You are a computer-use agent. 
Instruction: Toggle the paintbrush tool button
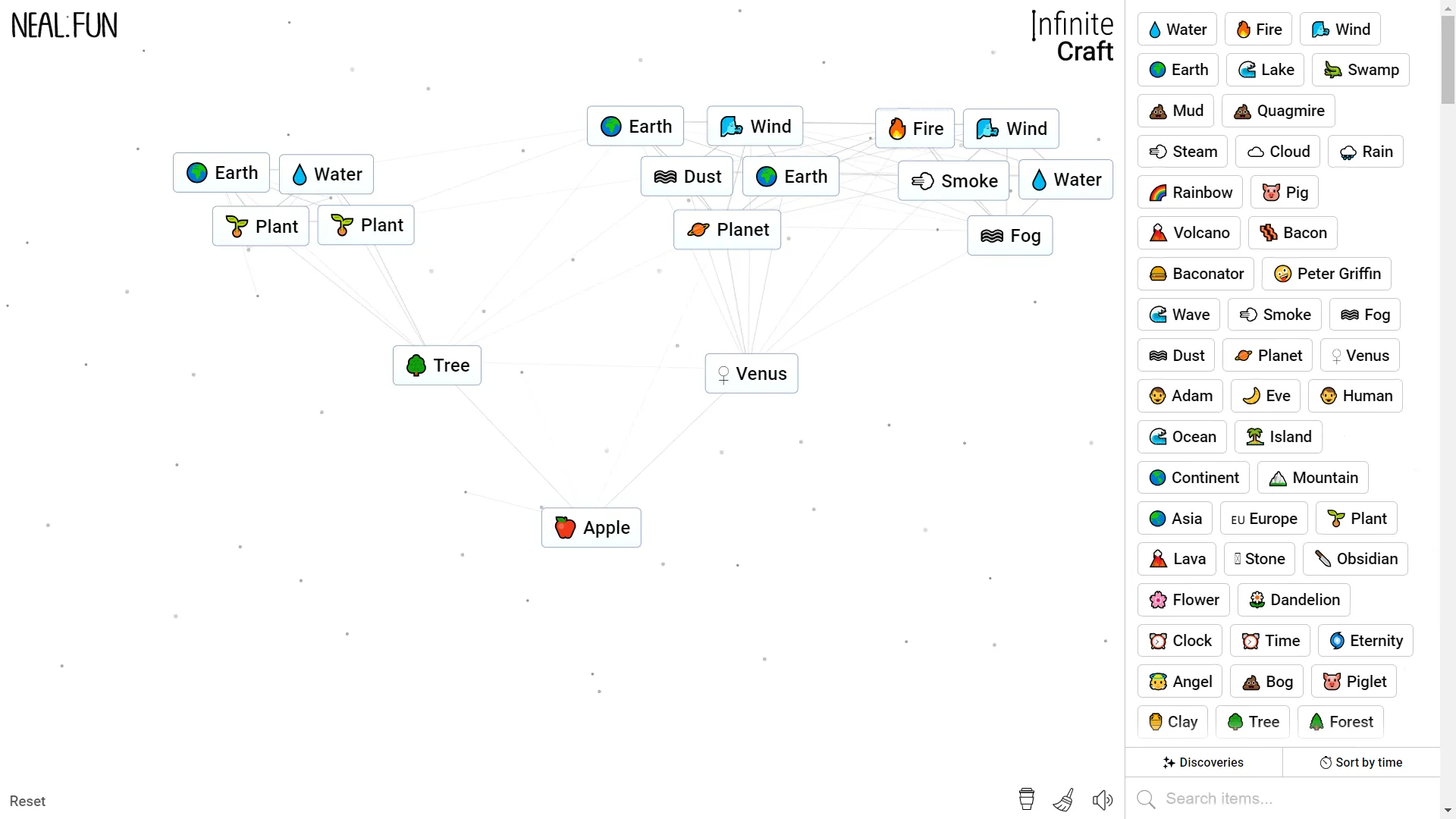click(x=1064, y=799)
